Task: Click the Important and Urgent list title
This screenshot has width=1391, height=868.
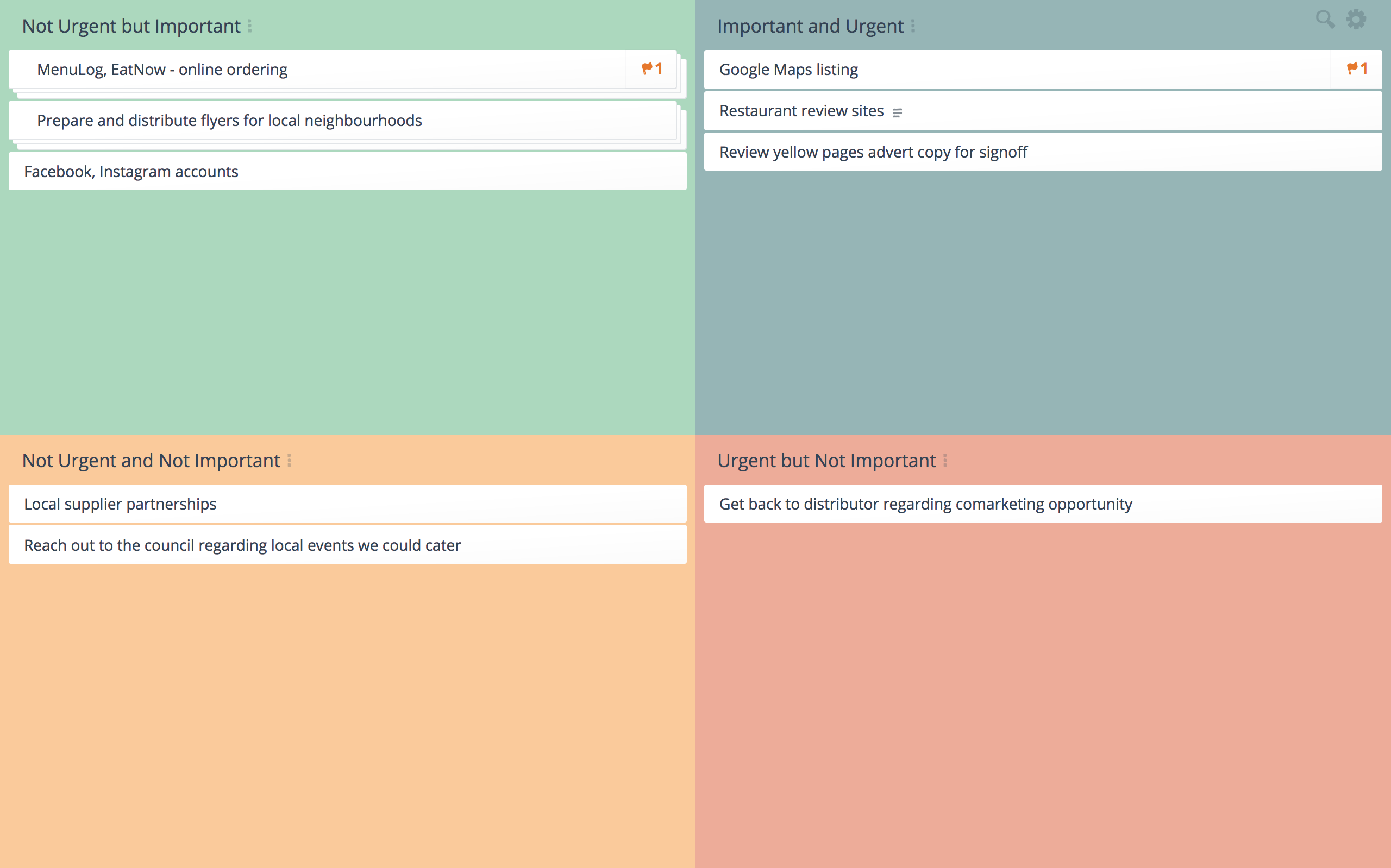Action: point(810,27)
